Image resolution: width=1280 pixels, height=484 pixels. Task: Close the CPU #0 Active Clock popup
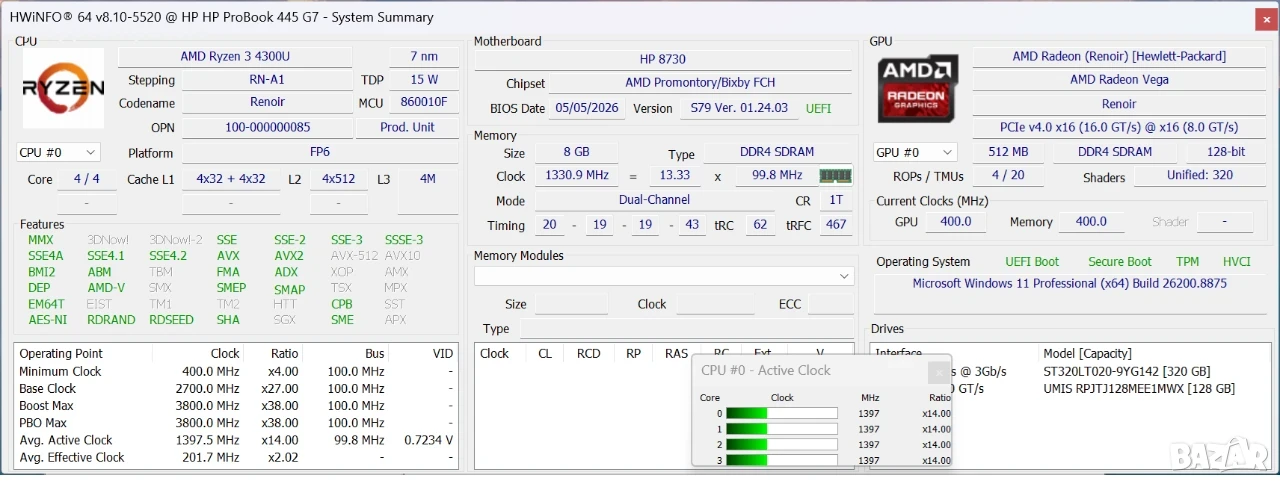pos(938,372)
